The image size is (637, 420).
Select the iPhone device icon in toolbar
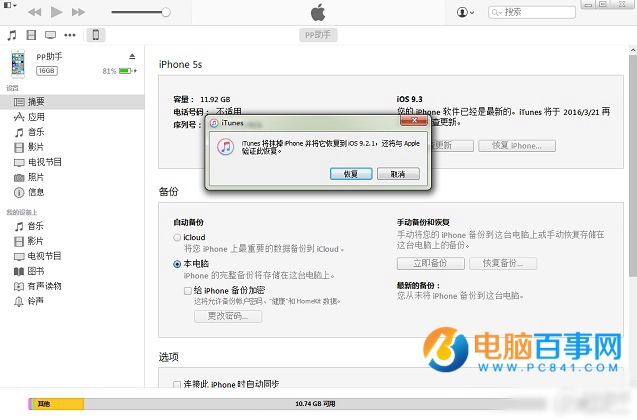[95, 35]
